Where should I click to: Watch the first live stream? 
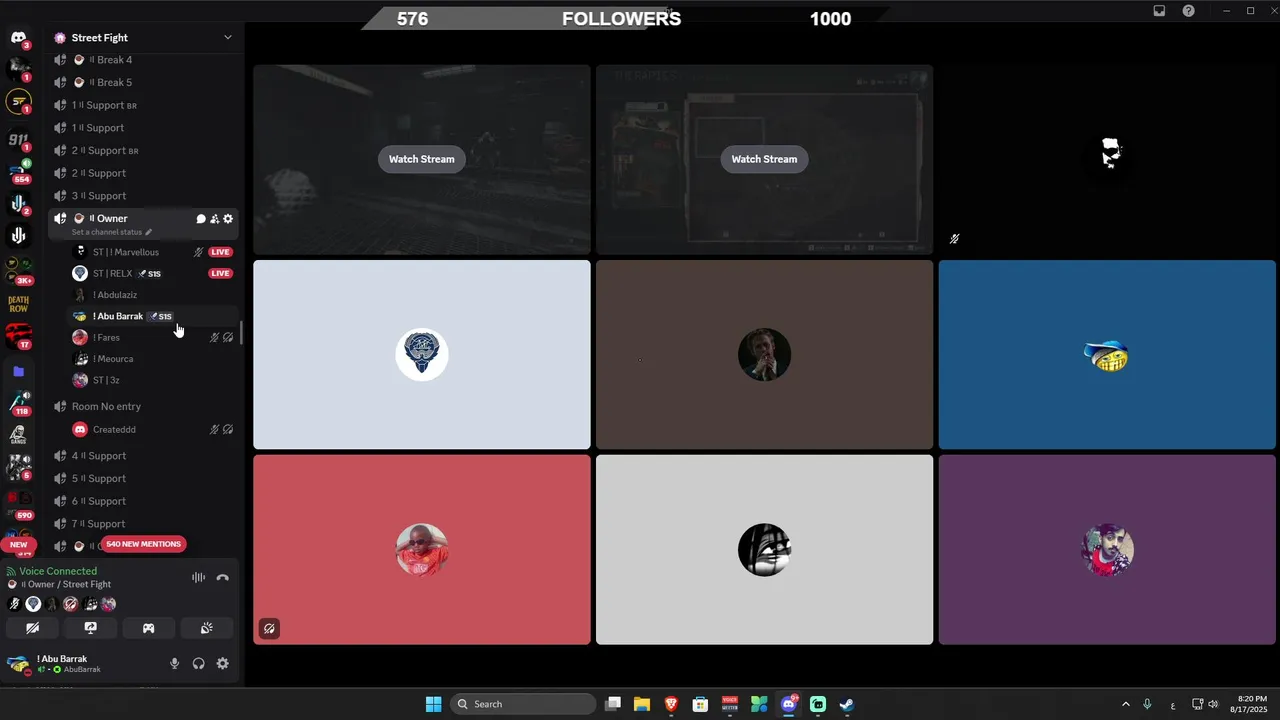point(421,159)
